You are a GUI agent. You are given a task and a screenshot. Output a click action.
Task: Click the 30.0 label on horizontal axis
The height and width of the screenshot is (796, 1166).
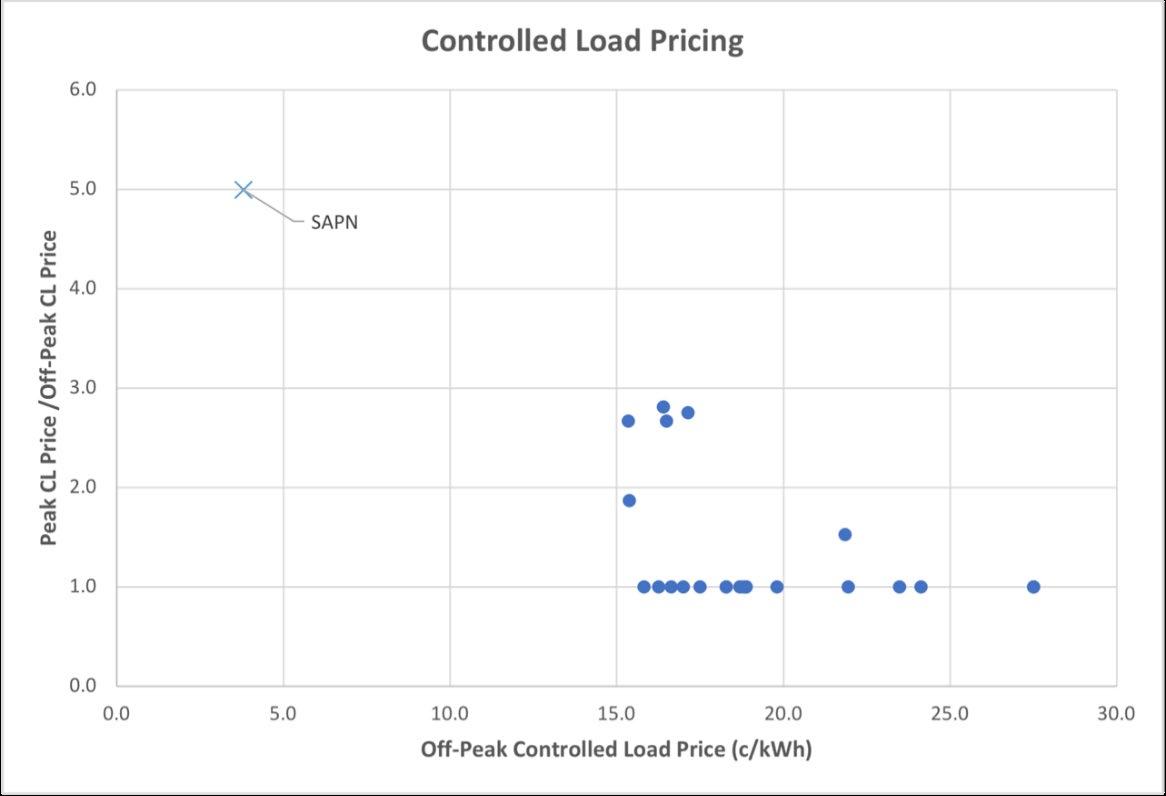point(1116,713)
